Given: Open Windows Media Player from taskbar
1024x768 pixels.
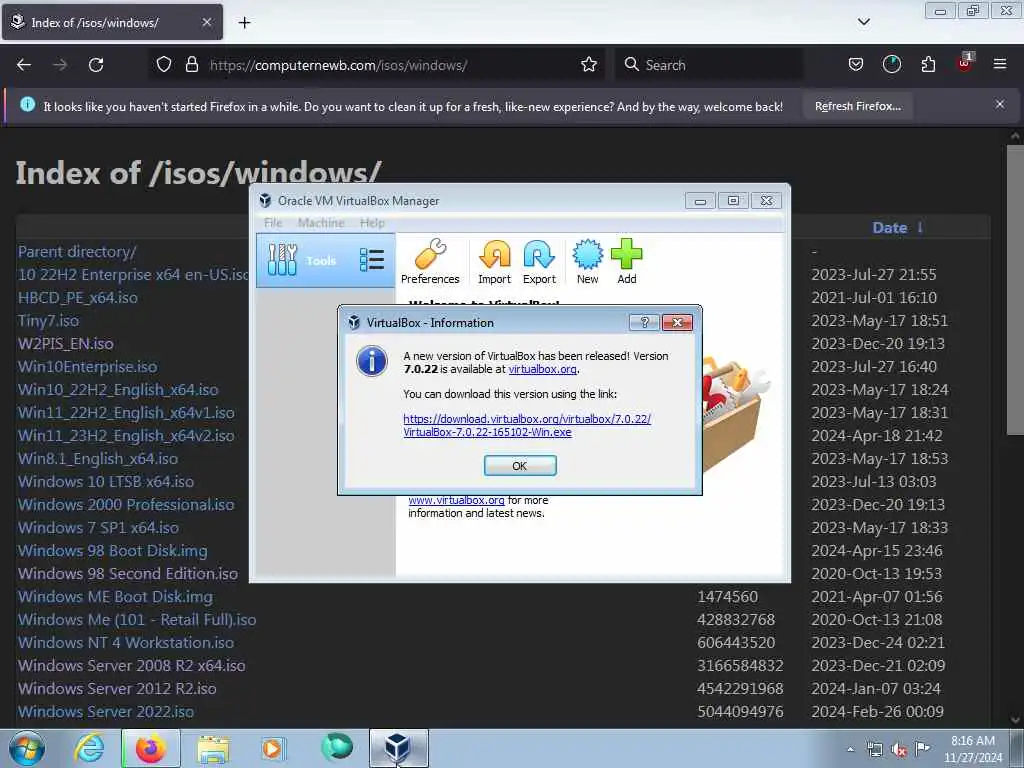Looking at the screenshot, I should click(x=272, y=748).
